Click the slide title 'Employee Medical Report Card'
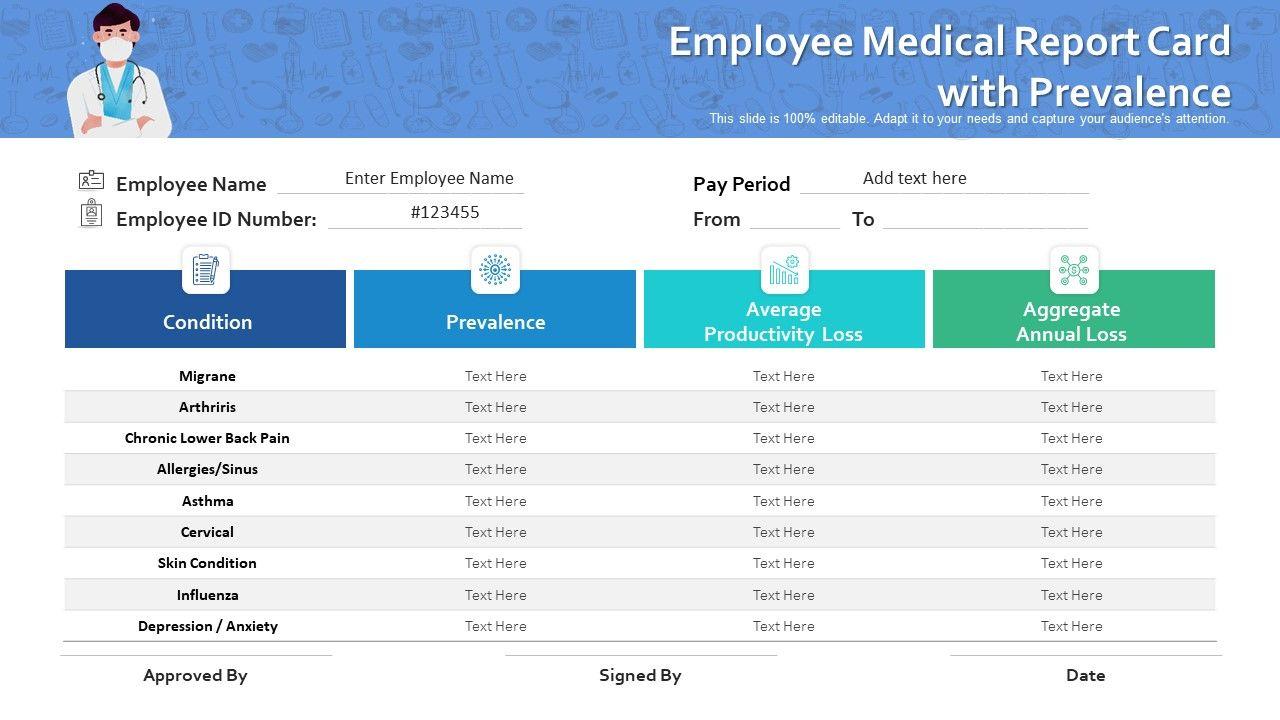Viewport: 1280px width, 720px height. click(949, 42)
